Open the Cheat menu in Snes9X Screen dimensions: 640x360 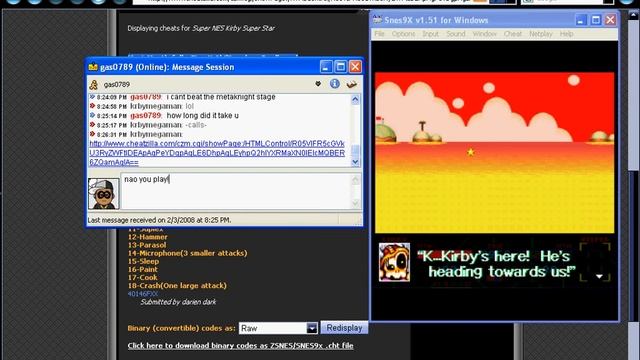[x=513, y=34]
